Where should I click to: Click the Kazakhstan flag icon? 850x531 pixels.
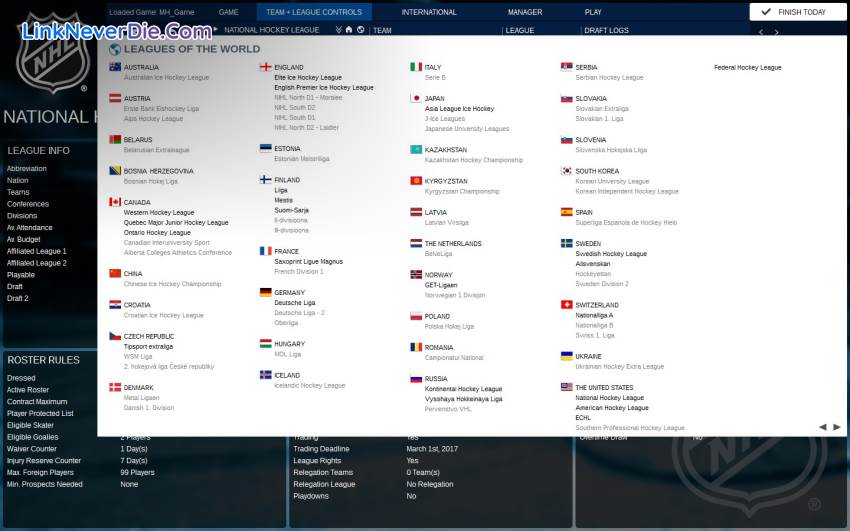tap(416, 149)
